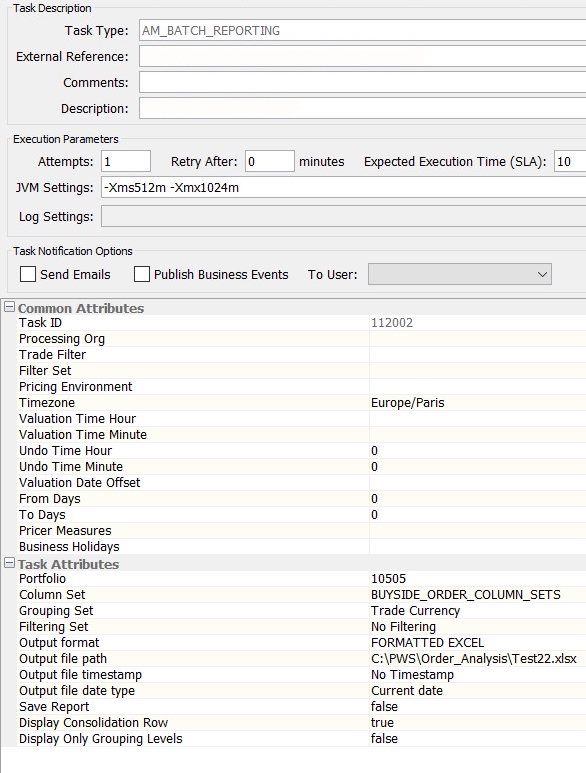Click the Description text field
This screenshot has height=773, width=586.
click(x=362, y=108)
